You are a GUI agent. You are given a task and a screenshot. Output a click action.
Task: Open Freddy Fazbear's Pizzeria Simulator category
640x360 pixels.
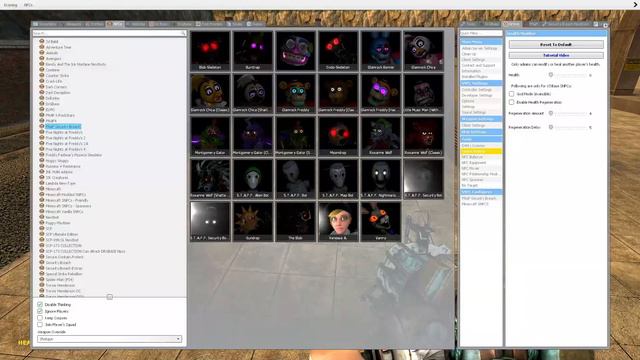click(x=73, y=155)
